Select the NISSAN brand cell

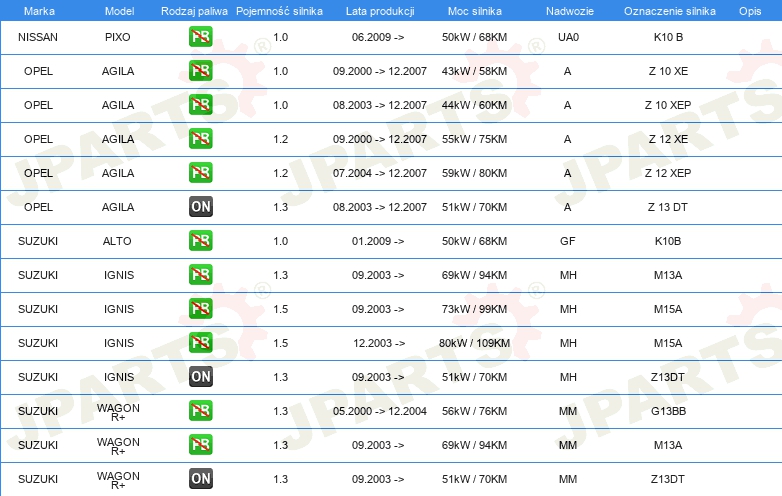pyautogui.click(x=38, y=37)
